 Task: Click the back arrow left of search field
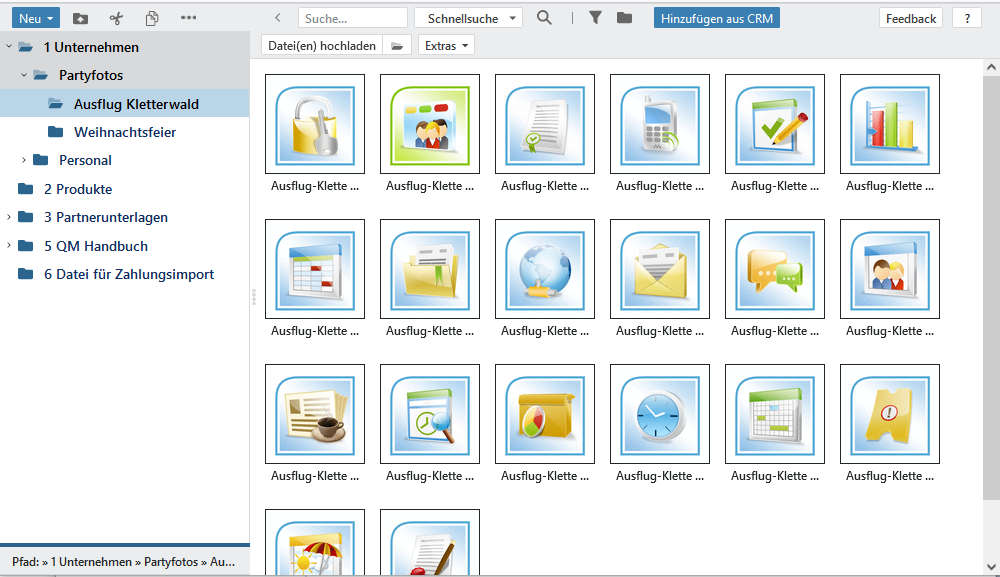277,18
